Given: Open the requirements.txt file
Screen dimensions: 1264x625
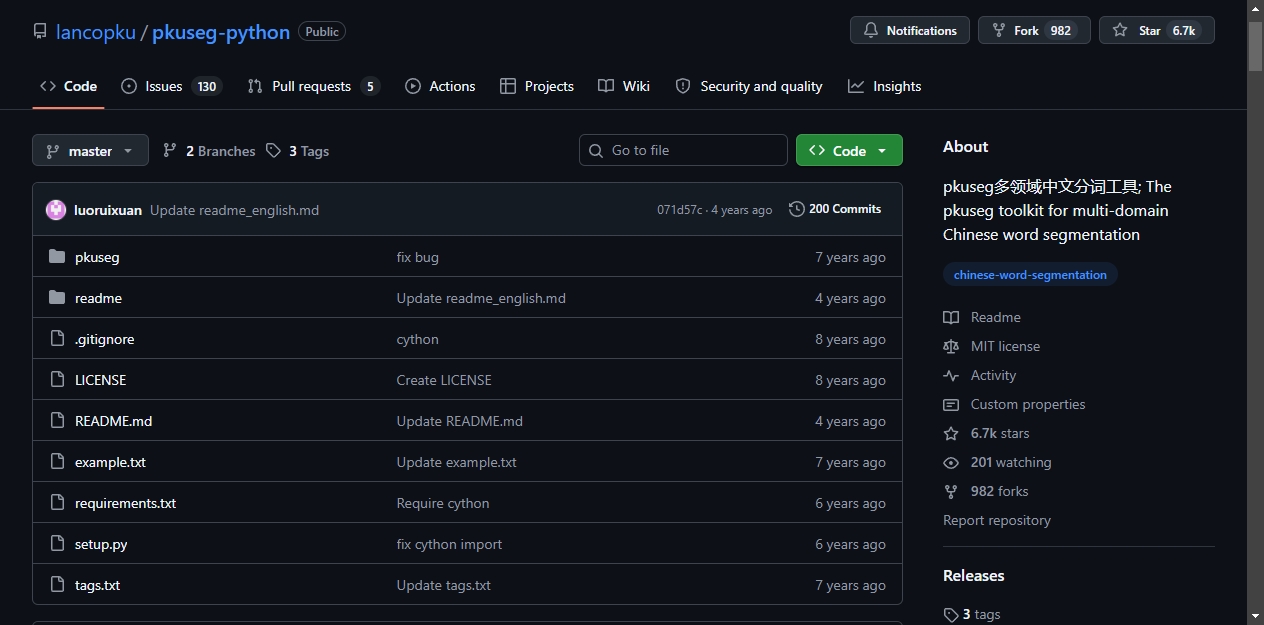Looking at the screenshot, I should (x=125, y=503).
